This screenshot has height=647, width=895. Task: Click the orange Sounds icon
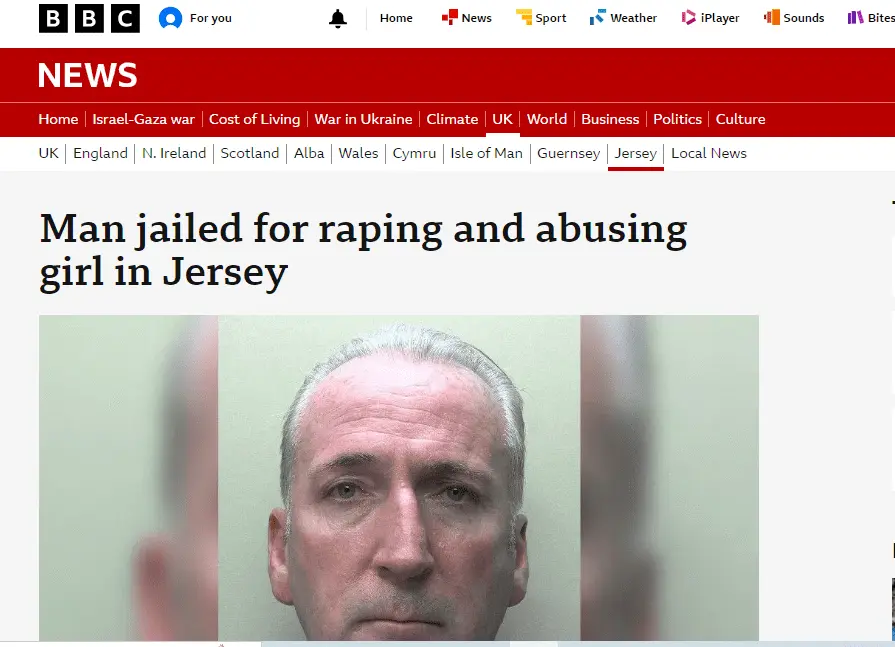coord(772,17)
